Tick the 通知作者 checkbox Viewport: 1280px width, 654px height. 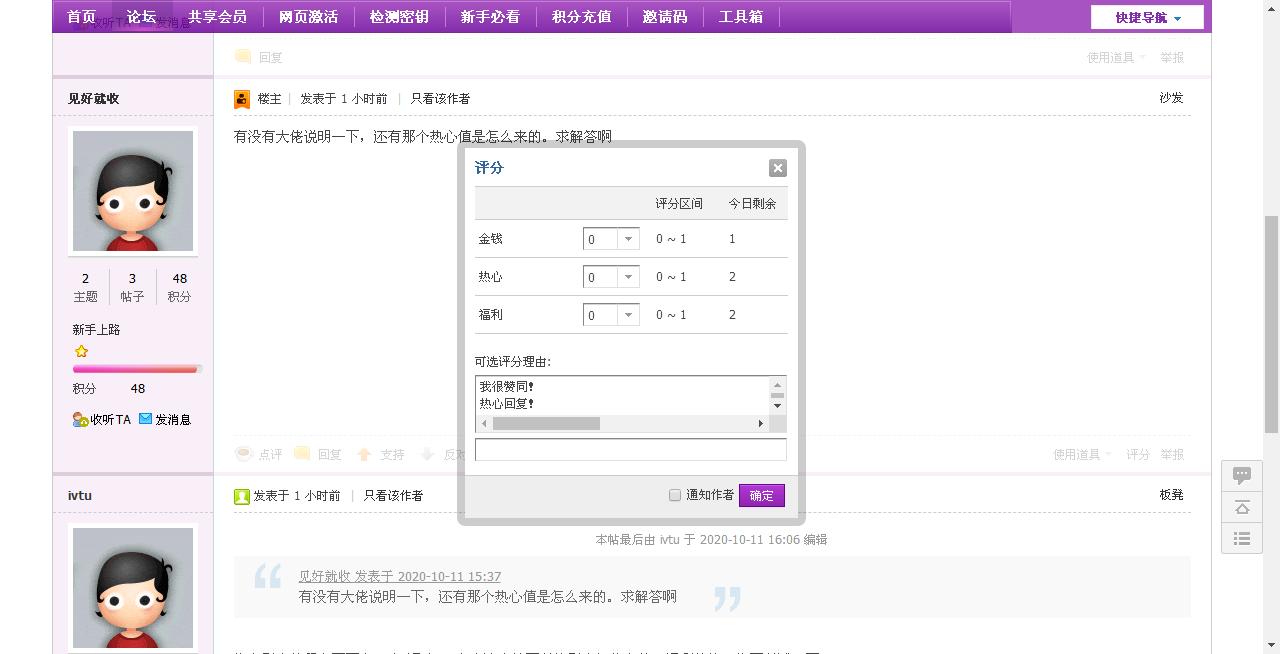(x=675, y=495)
